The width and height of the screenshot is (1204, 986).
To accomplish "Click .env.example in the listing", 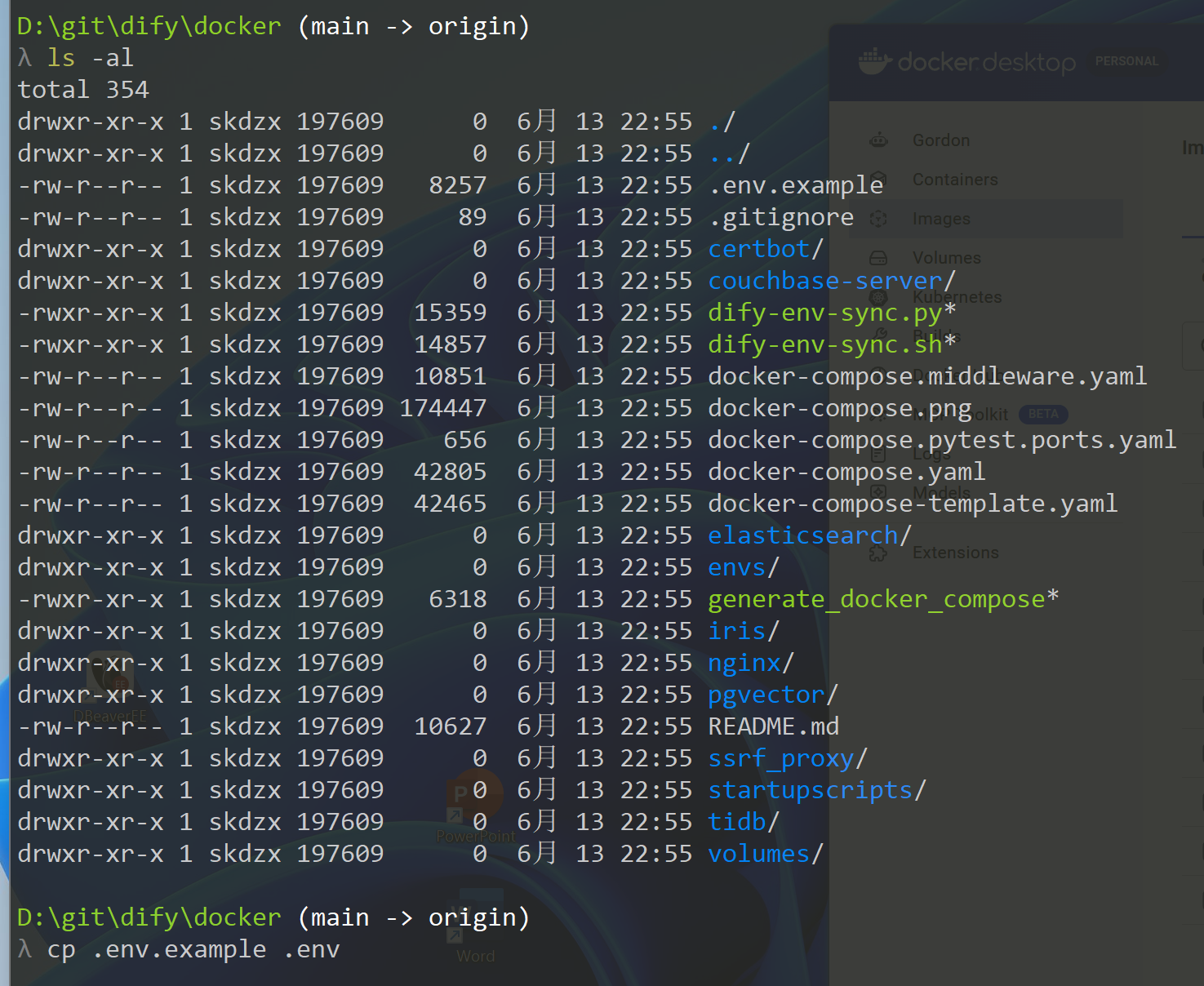I will (x=796, y=185).
